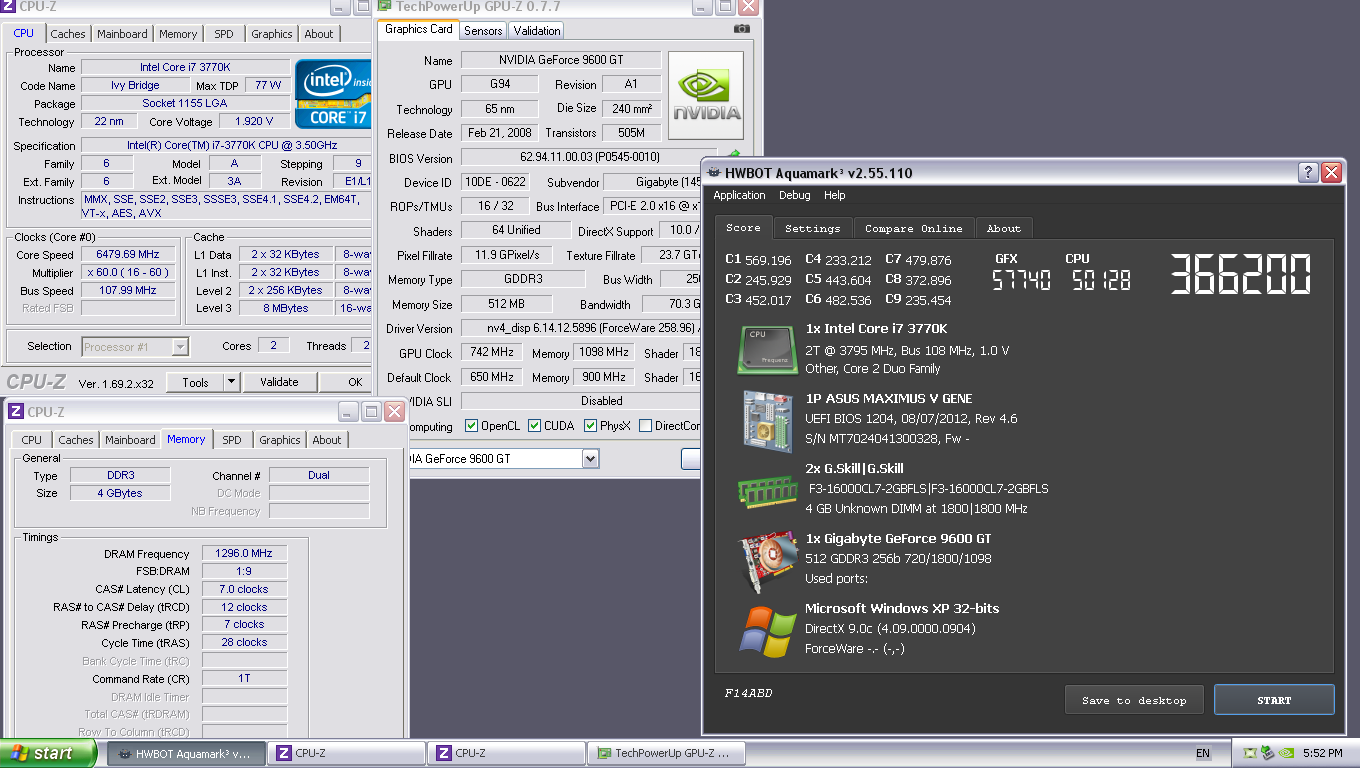Open CPU tab in Memory CPU-Z window
Viewport: 1360px width, 768px height.
point(32,440)
